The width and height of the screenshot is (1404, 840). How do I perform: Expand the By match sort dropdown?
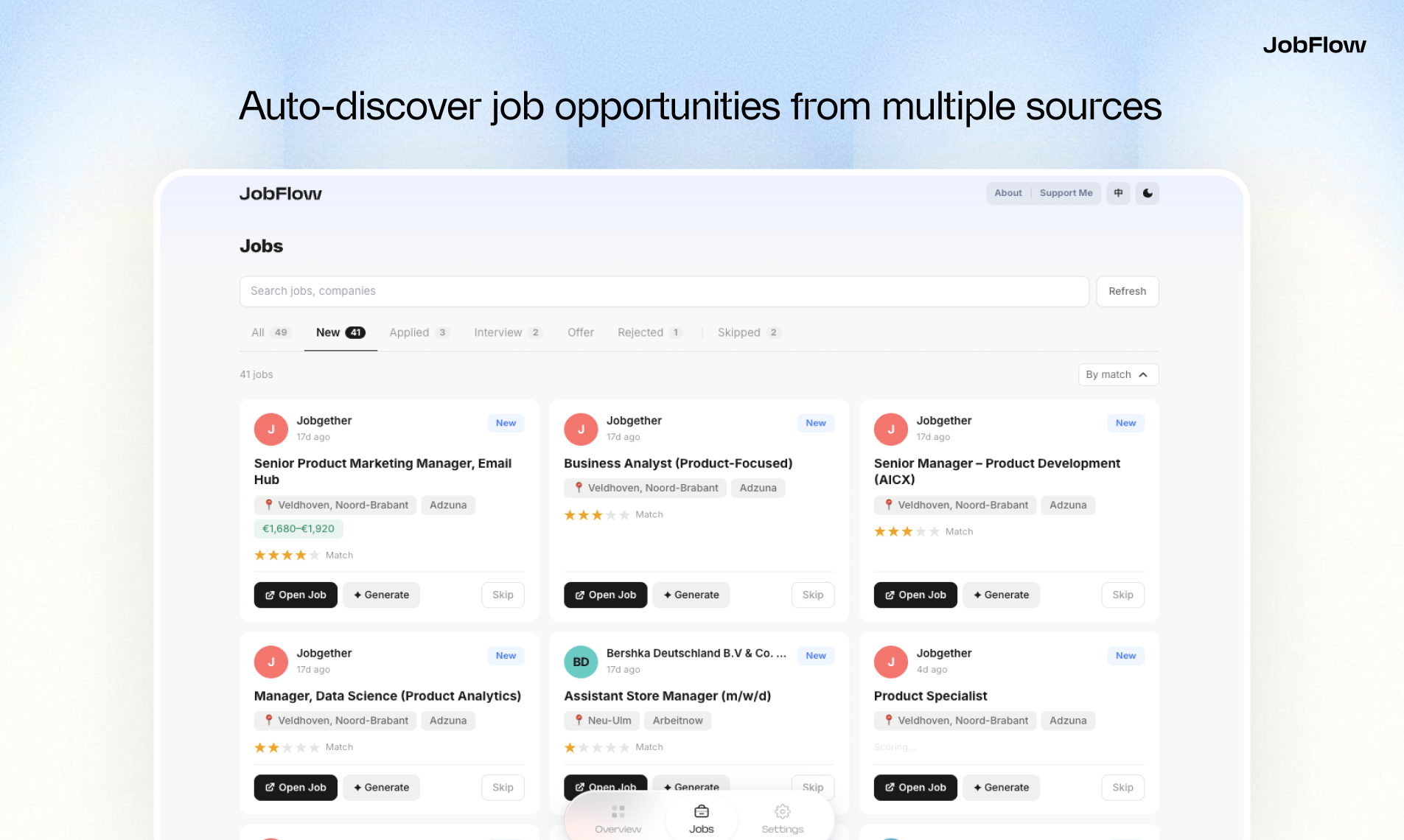coord(1118,374)
